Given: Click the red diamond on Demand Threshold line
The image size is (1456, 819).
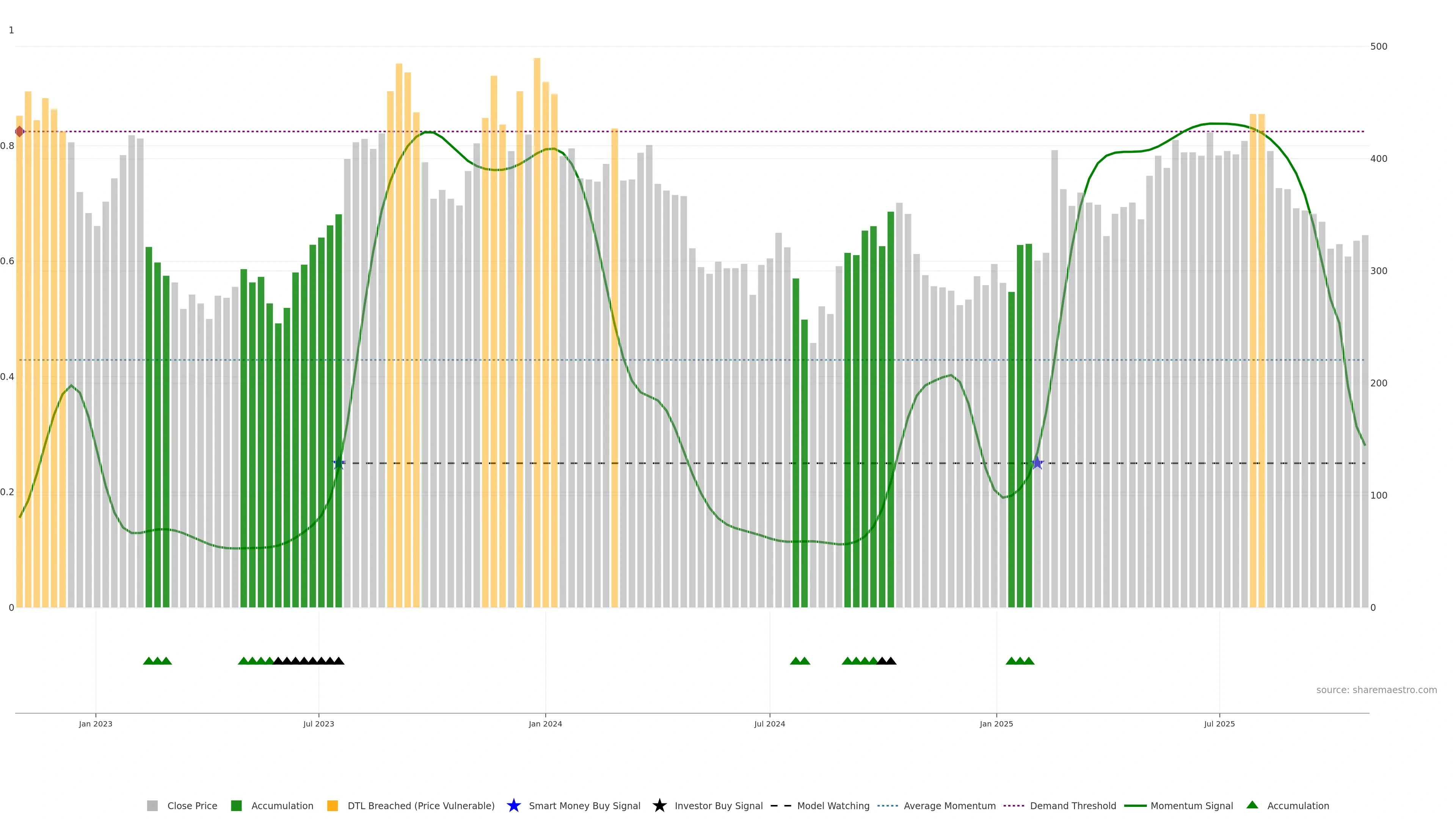Looking at the screenshot, I should (x=20, y=132).
